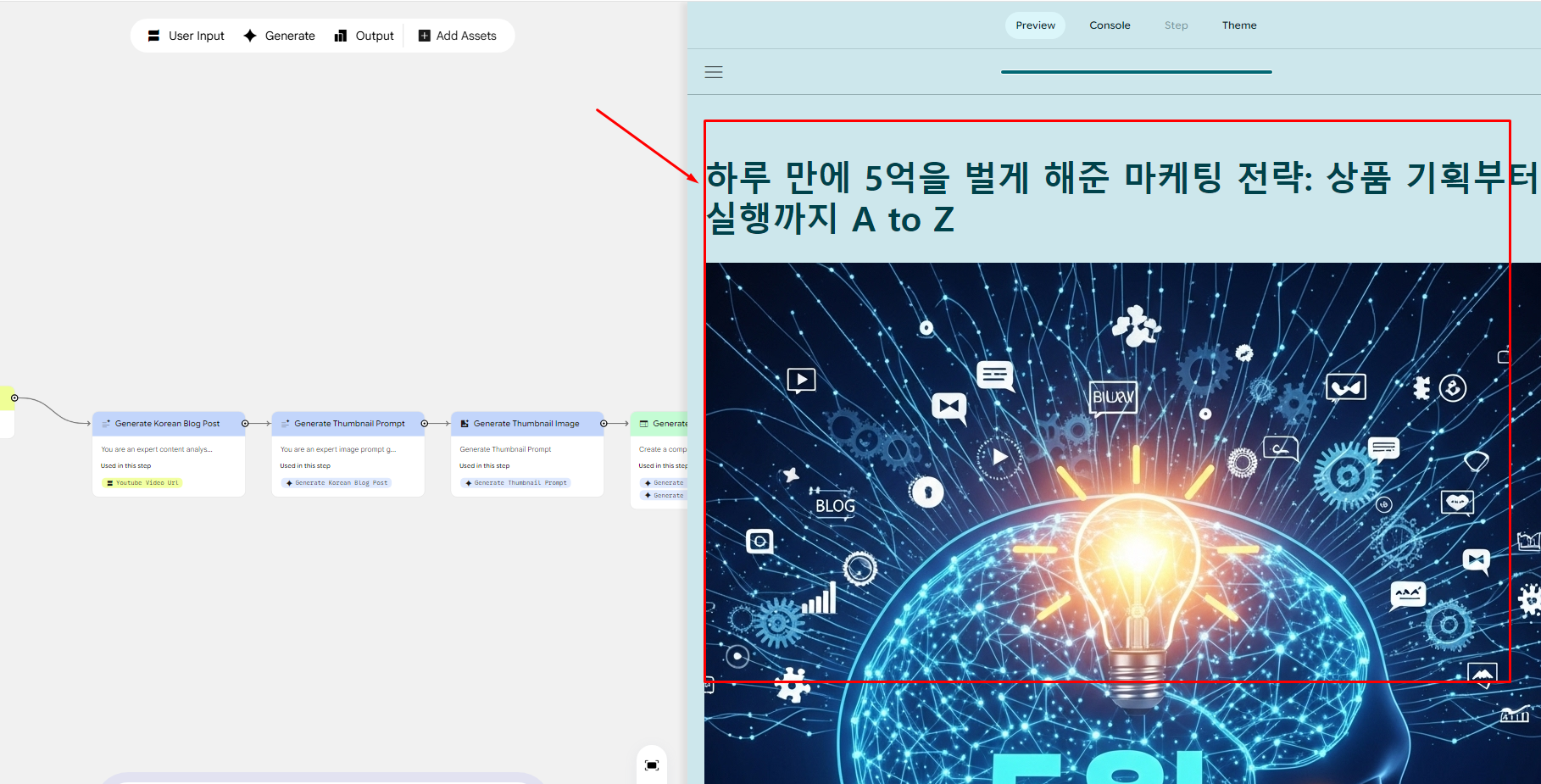This screenshot has width=1541, height=784.
Task: Select the Generate Thumbnail Prompt node header
Action: (348, 424)
